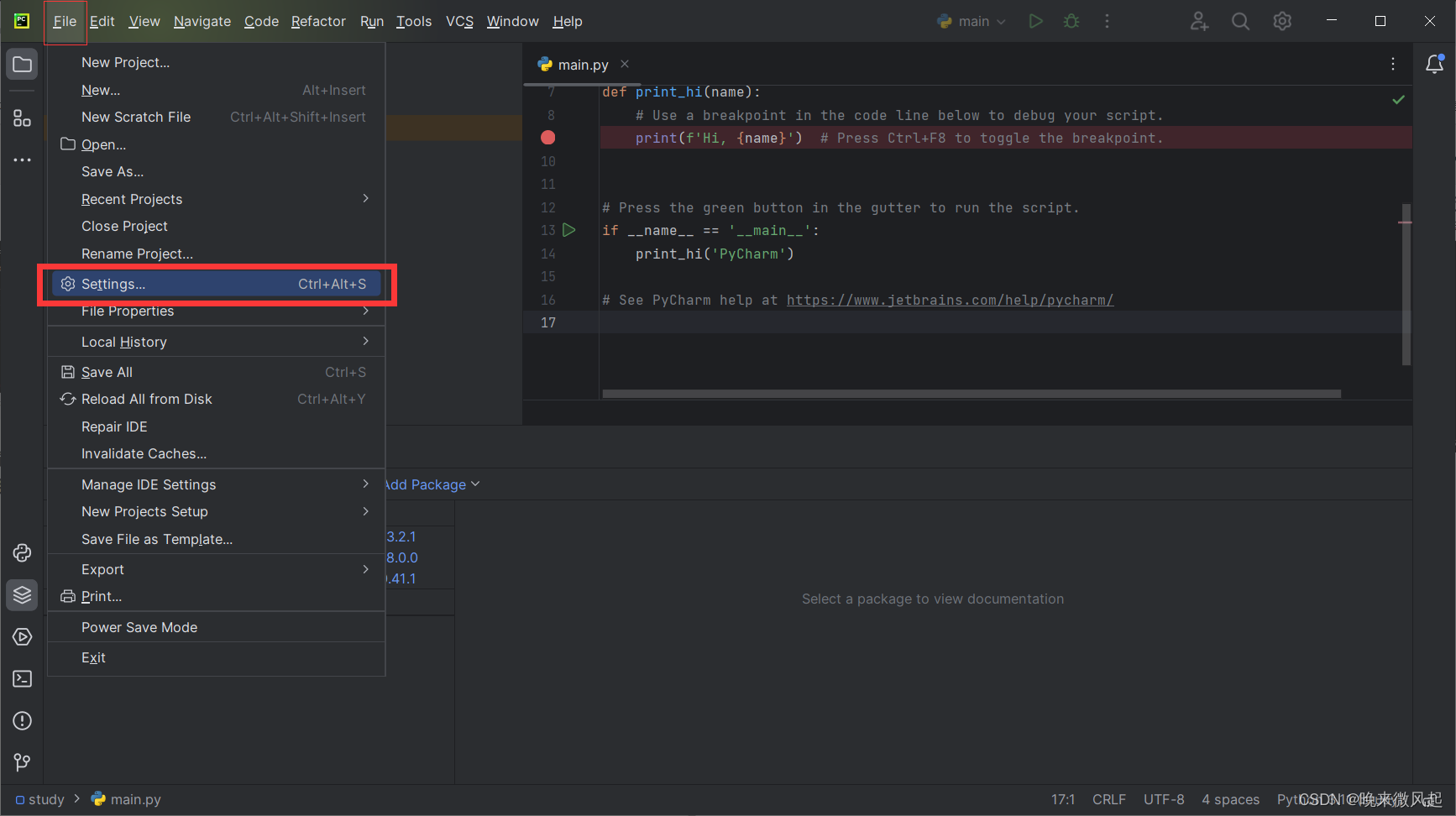Viewport: 1456px width, 816px height.
Task: Open more run actions menu
Action: 1107,21
